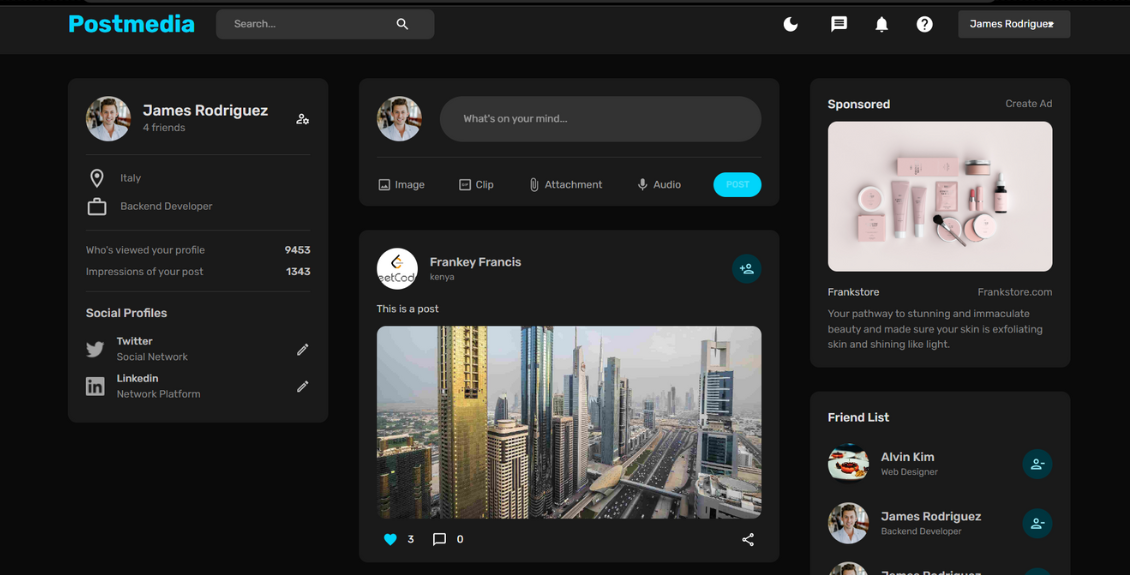The height and width of the screenshot is (575, 1130).
Task: Click the Twitter bird icon
Action: 95,349
